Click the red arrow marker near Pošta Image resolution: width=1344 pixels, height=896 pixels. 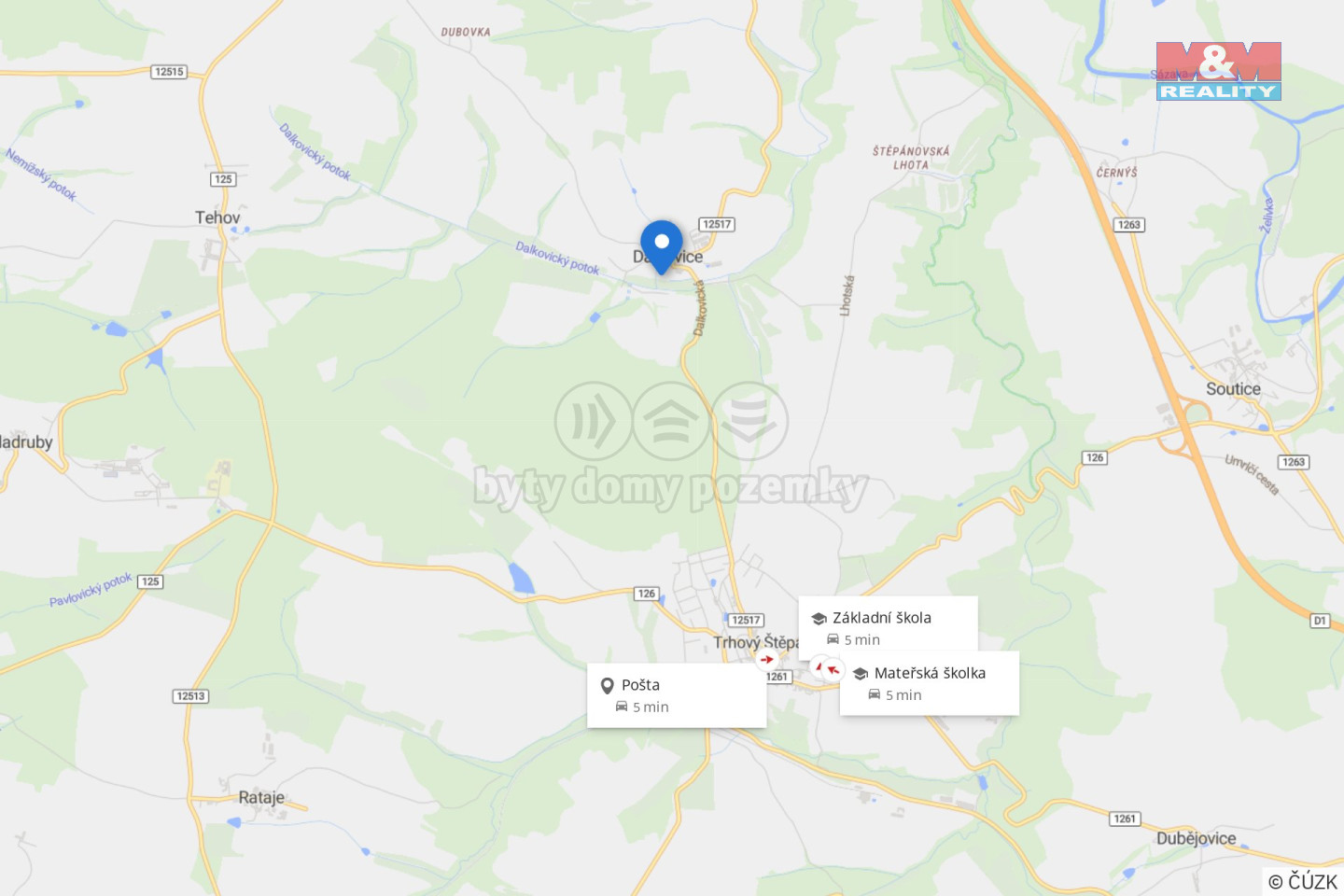coord(767,659)
